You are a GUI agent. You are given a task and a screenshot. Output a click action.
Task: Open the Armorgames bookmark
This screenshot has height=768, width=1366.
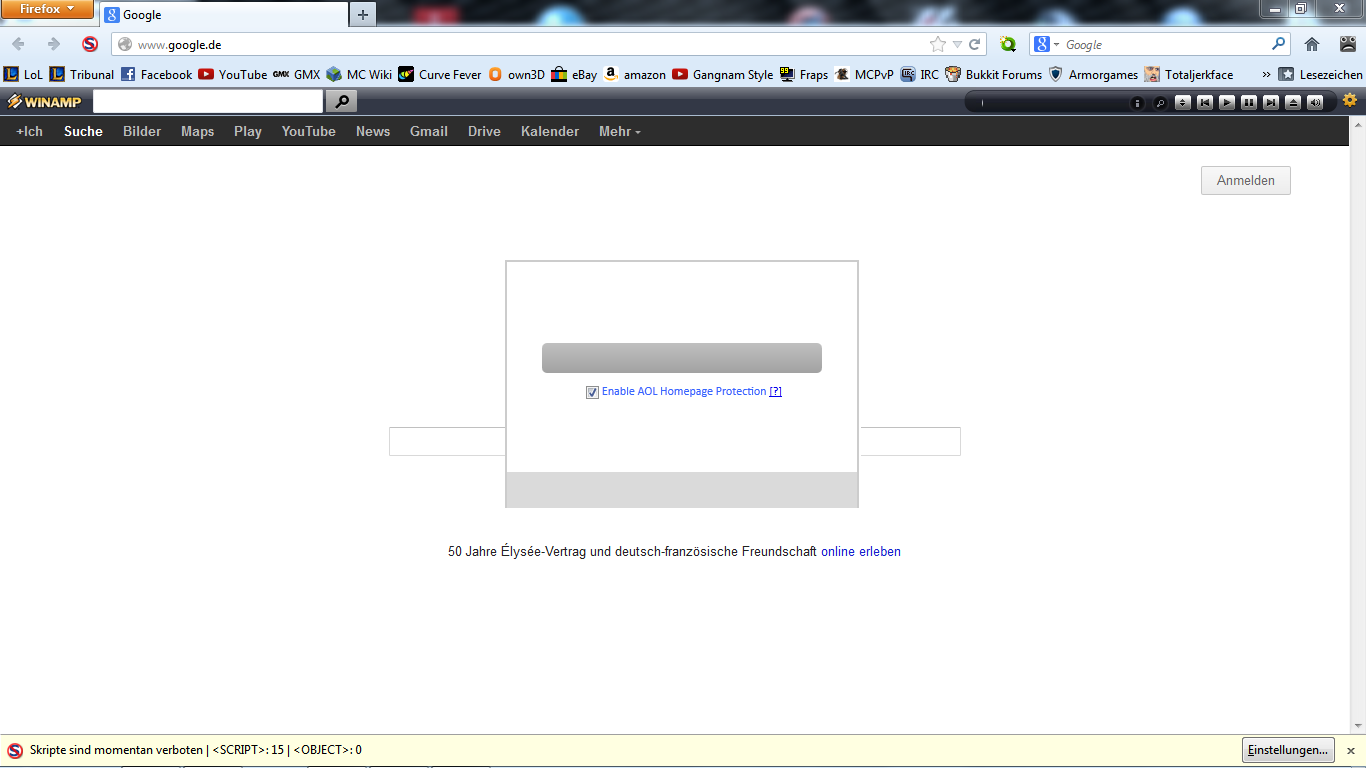coord(1093,74)
